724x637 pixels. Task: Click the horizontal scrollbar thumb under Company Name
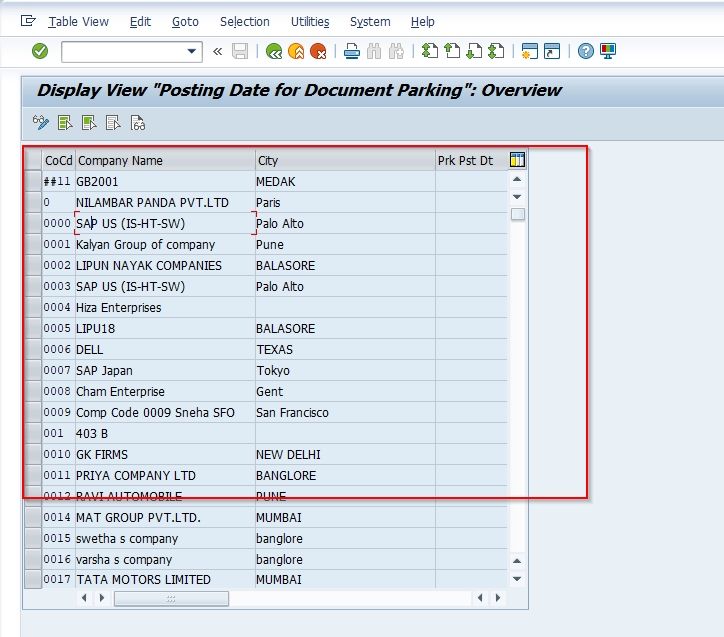pyautogui.click(x=171, y=599)
